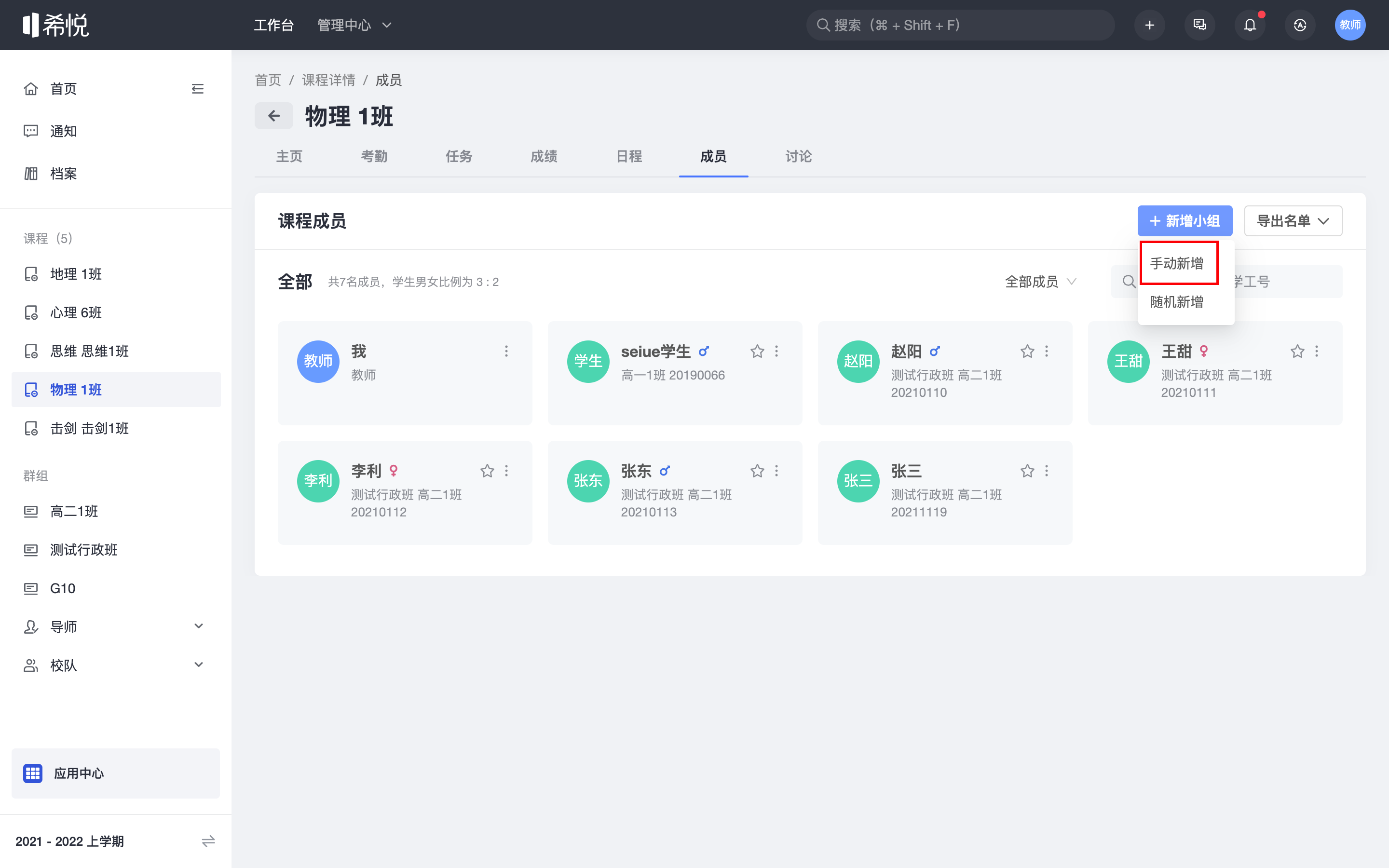The image size is (1389, 868).
Task: Open the 导出名单 dropdown
Action: tap(1293, 221)
